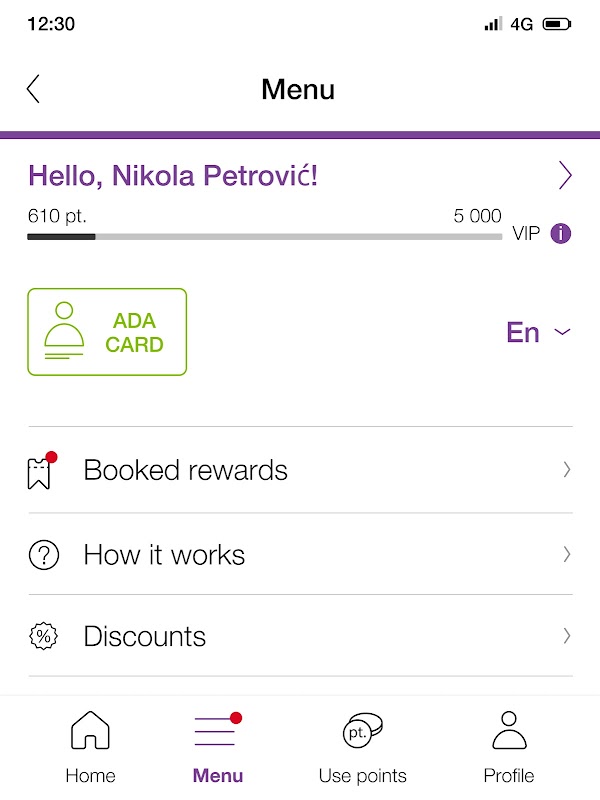Open the En language dropdown
The height and width of the screenshot is (800, 600).
[x=538, y=332]
